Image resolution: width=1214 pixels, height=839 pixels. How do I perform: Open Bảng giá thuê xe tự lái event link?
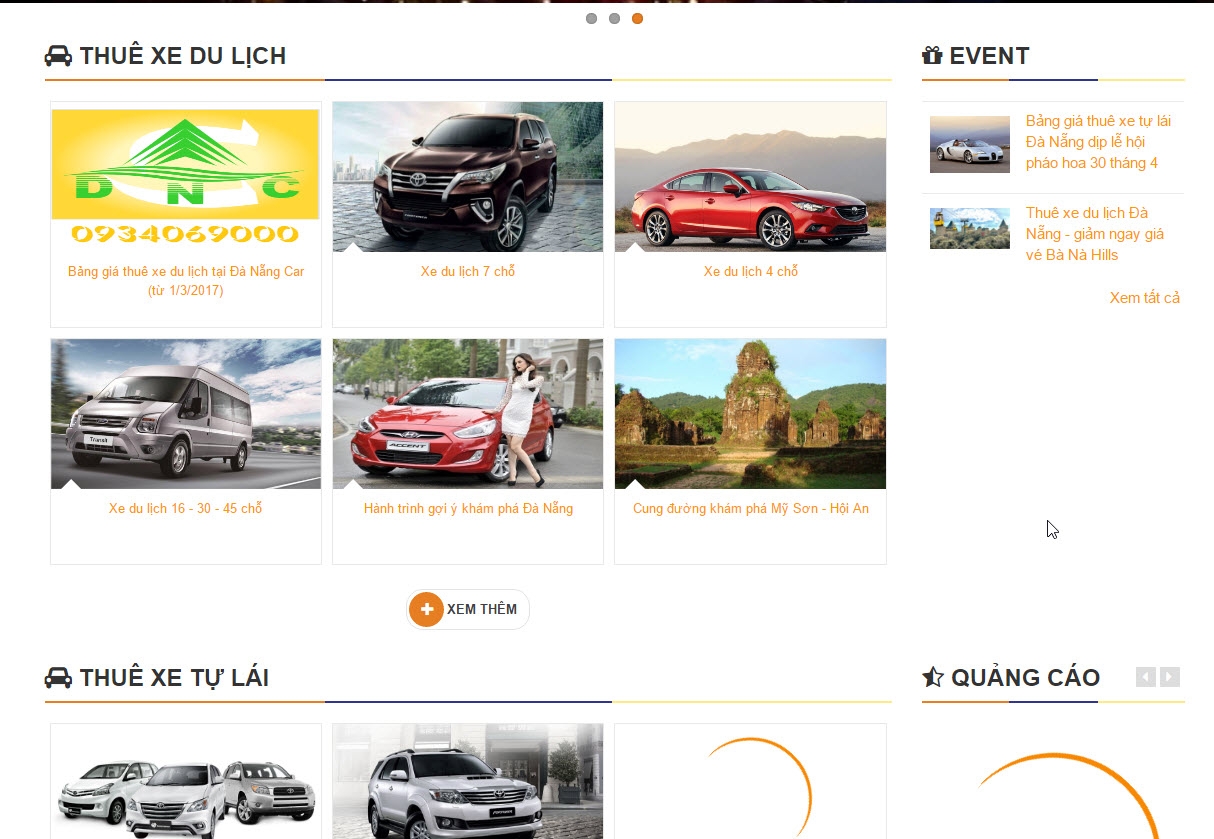click(1098, 142)
